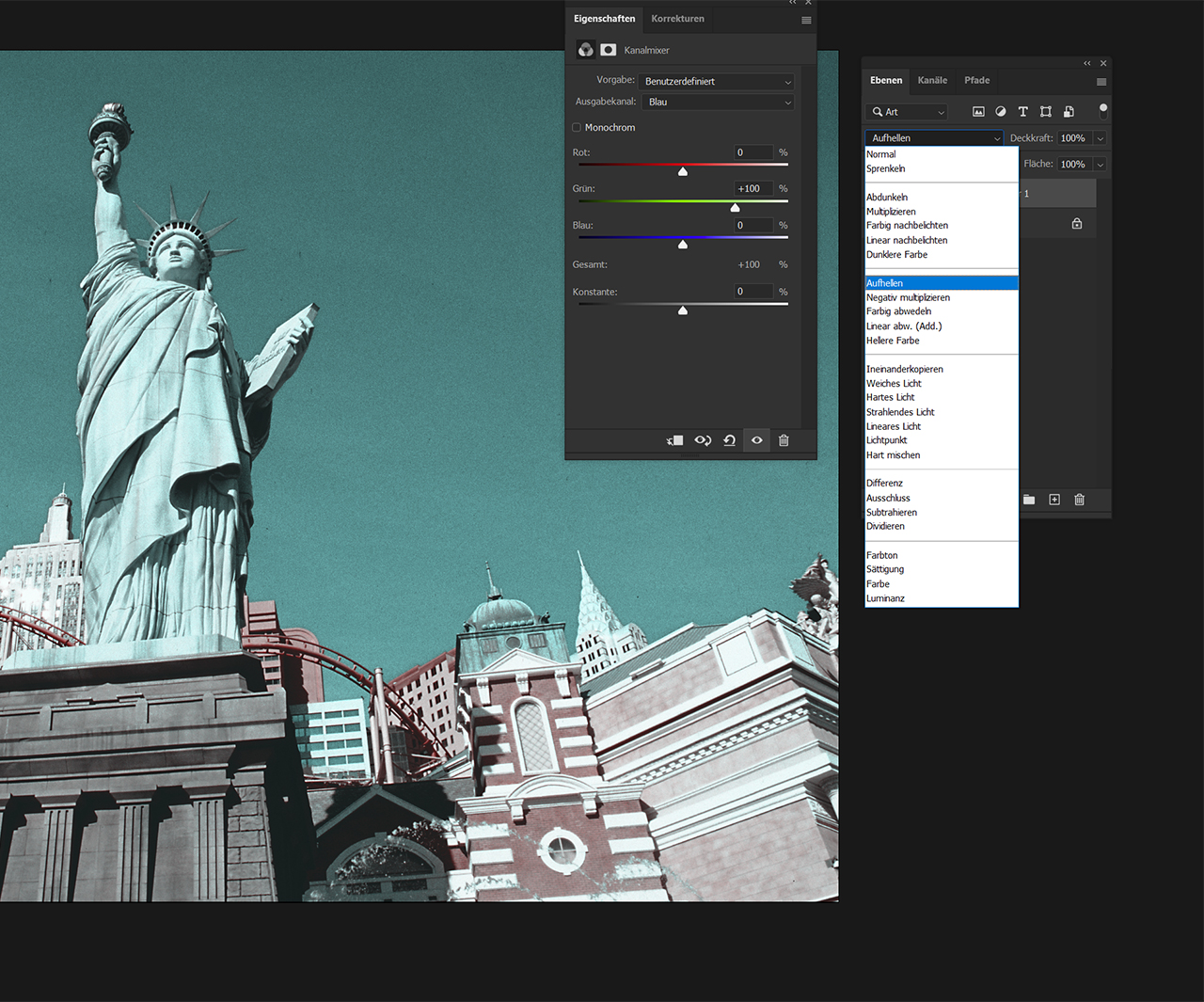Delete the adjustment layer via Eigenschaften trash icon

point(784,440)
